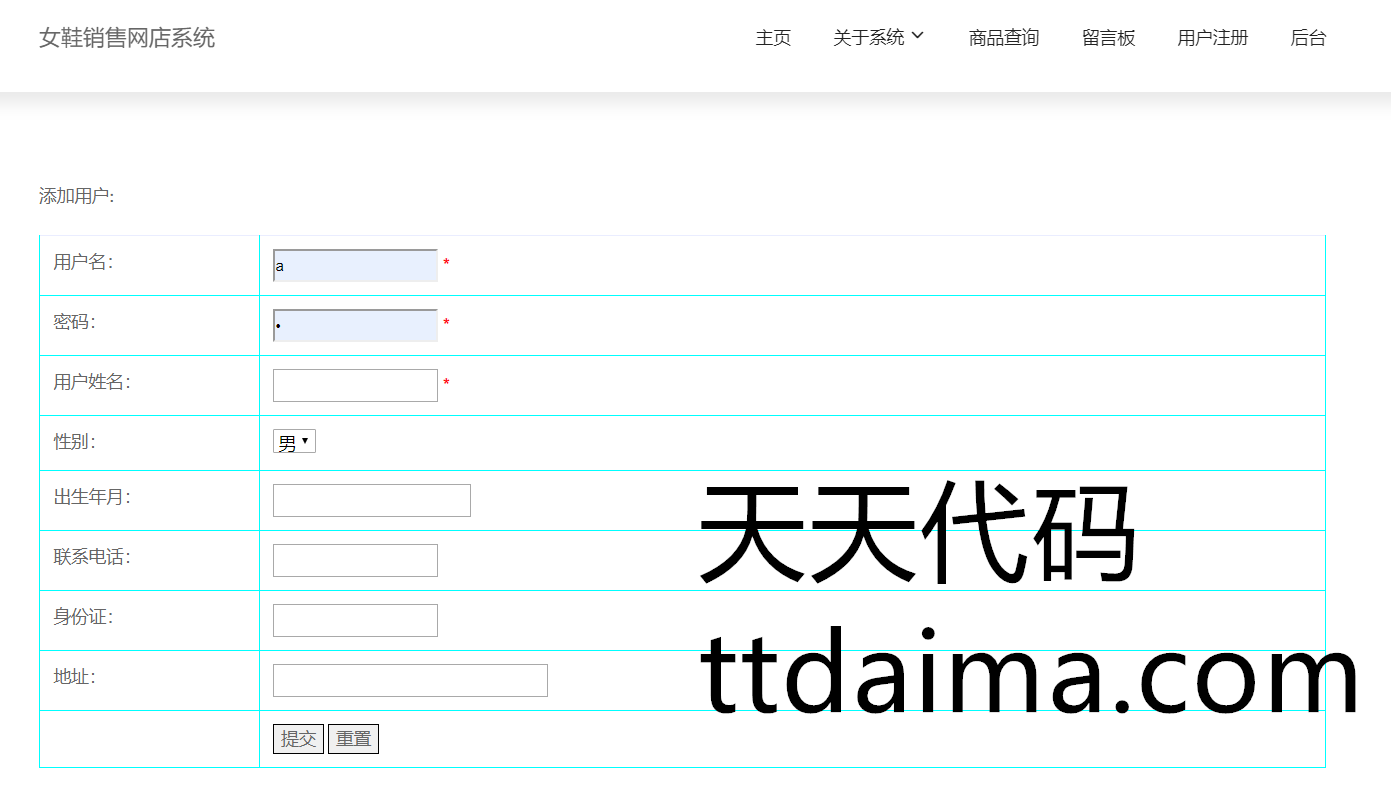Image resolution: width=1391 pixels, height=804 pixels.
Task: Click the 重置 reset button
Action: [x=353, y=739]
